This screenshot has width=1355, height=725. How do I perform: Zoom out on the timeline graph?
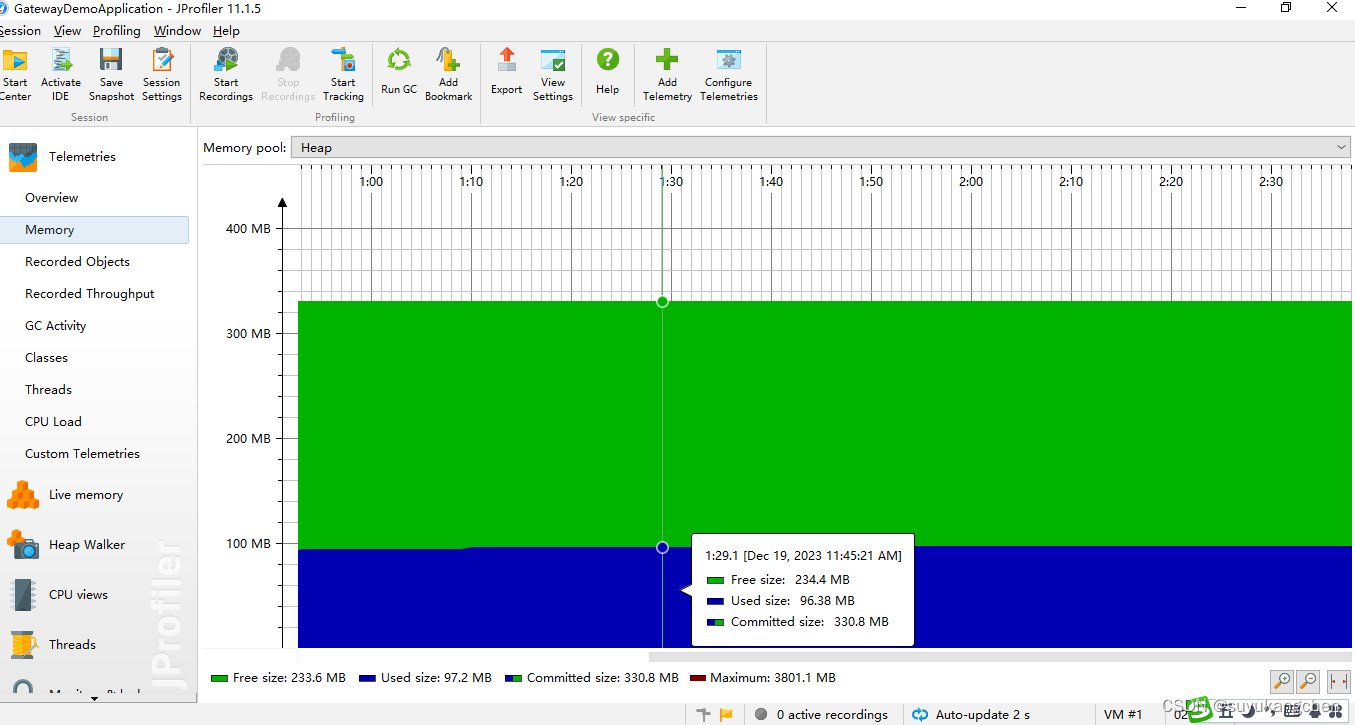tap(1307, 681)
